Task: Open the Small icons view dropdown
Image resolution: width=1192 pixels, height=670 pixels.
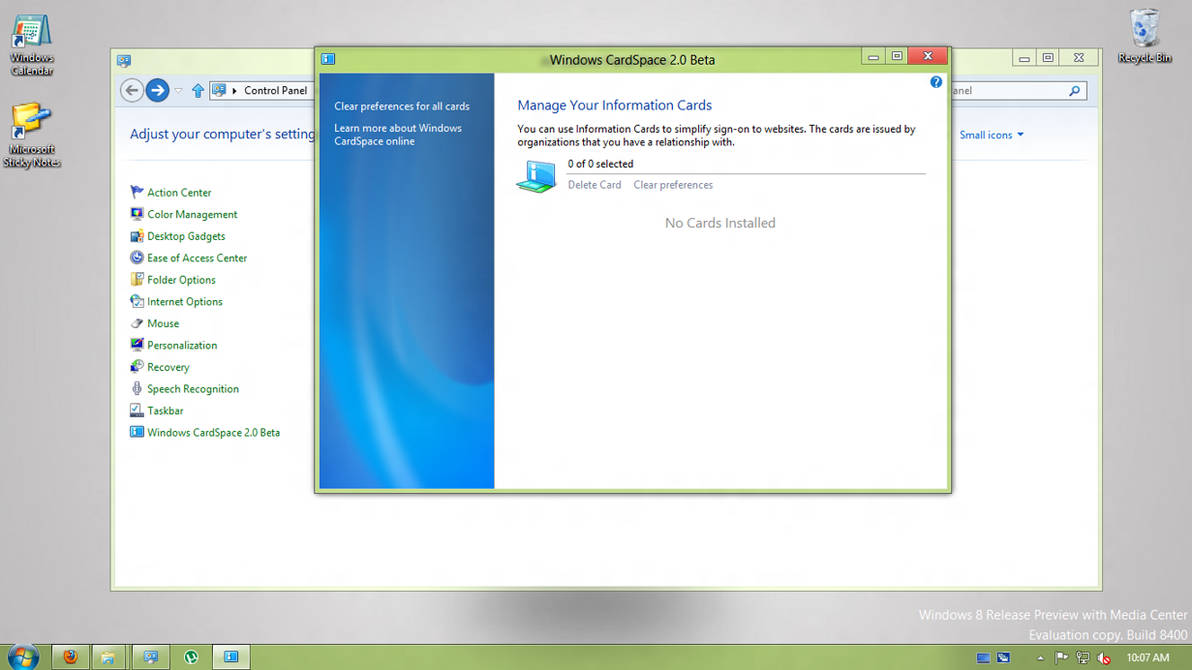Action: coord(991,135)
